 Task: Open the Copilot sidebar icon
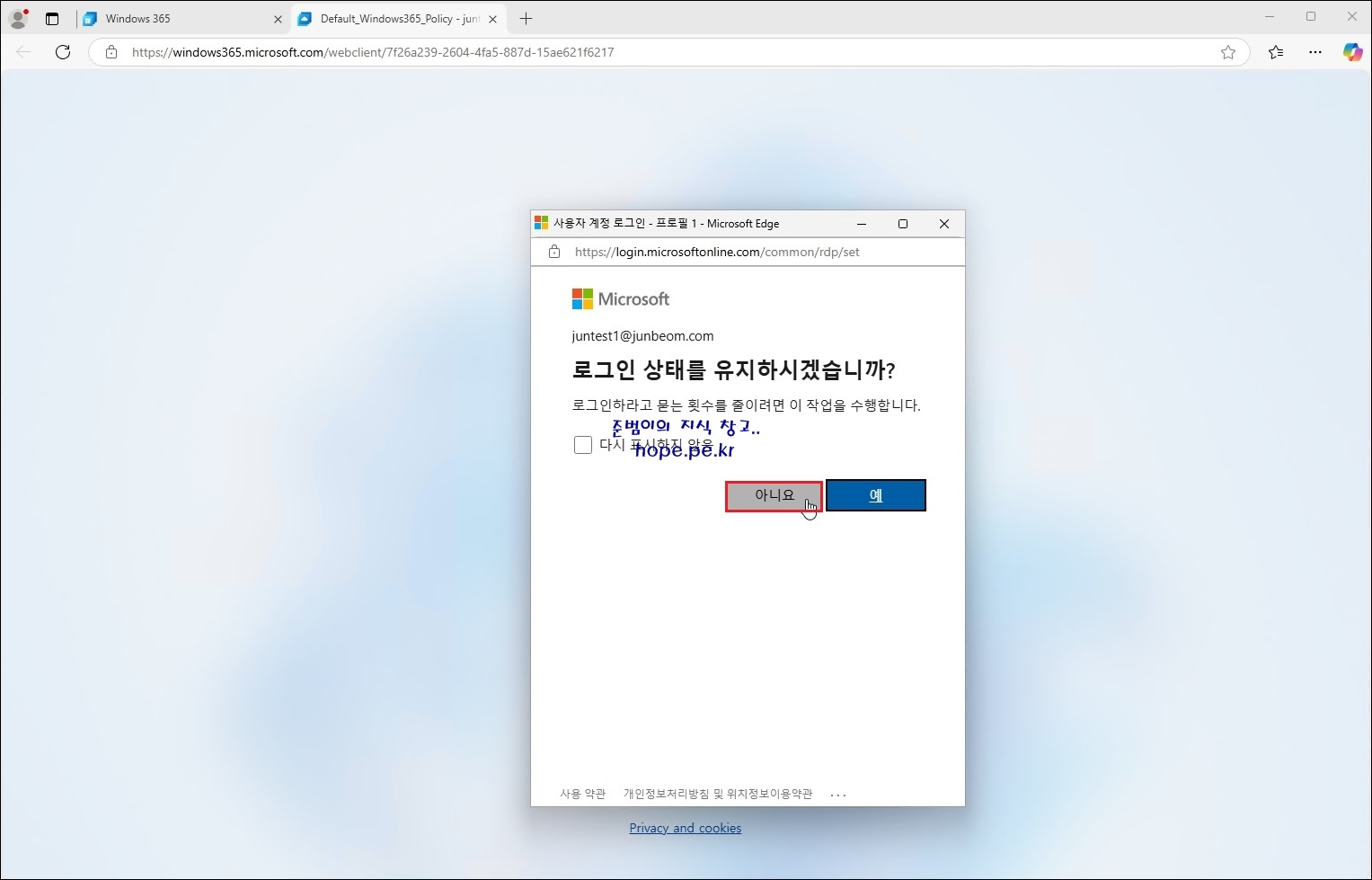(1352, 52)
